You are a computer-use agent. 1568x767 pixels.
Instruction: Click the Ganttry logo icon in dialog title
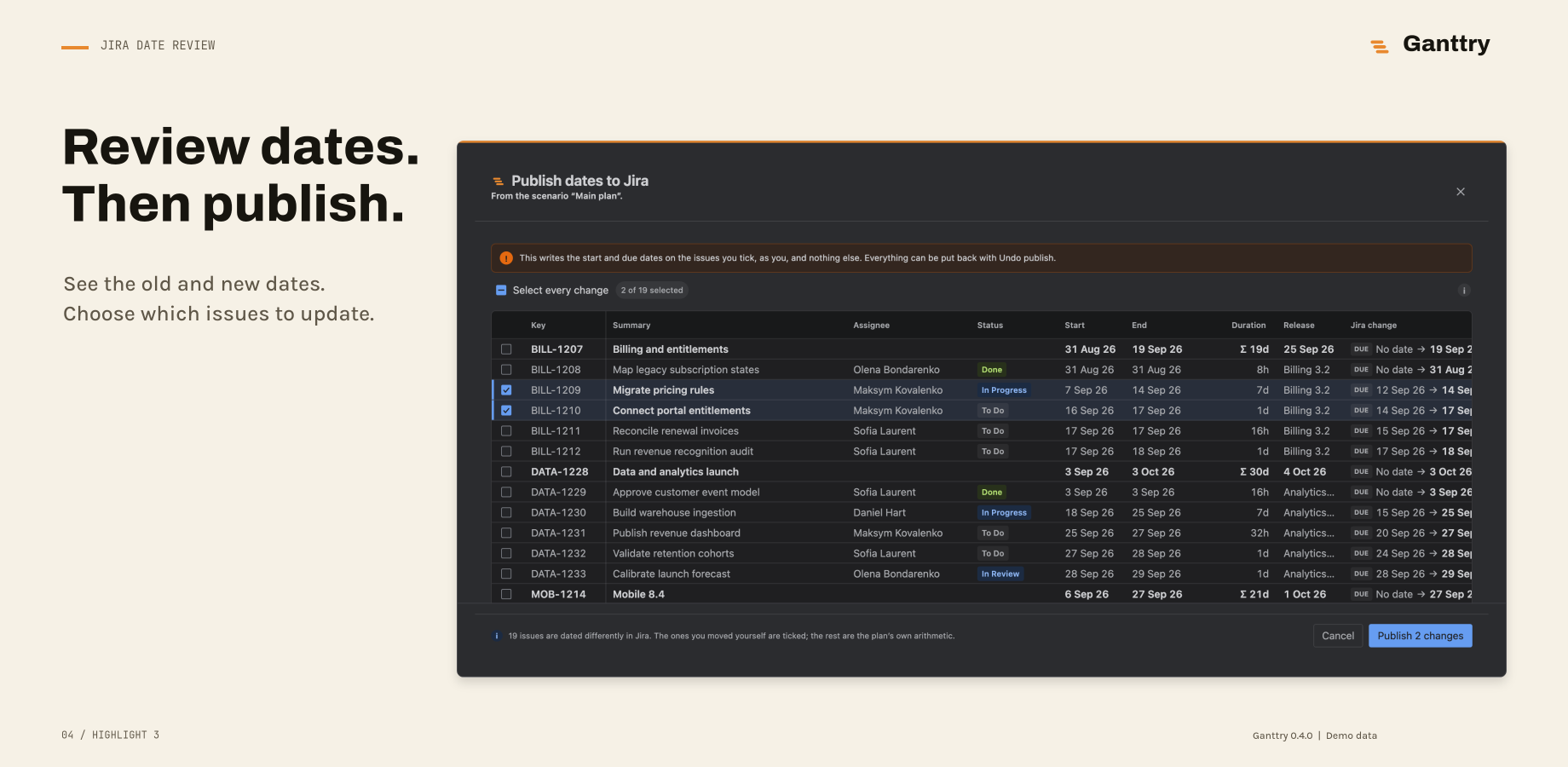(499, 182)
